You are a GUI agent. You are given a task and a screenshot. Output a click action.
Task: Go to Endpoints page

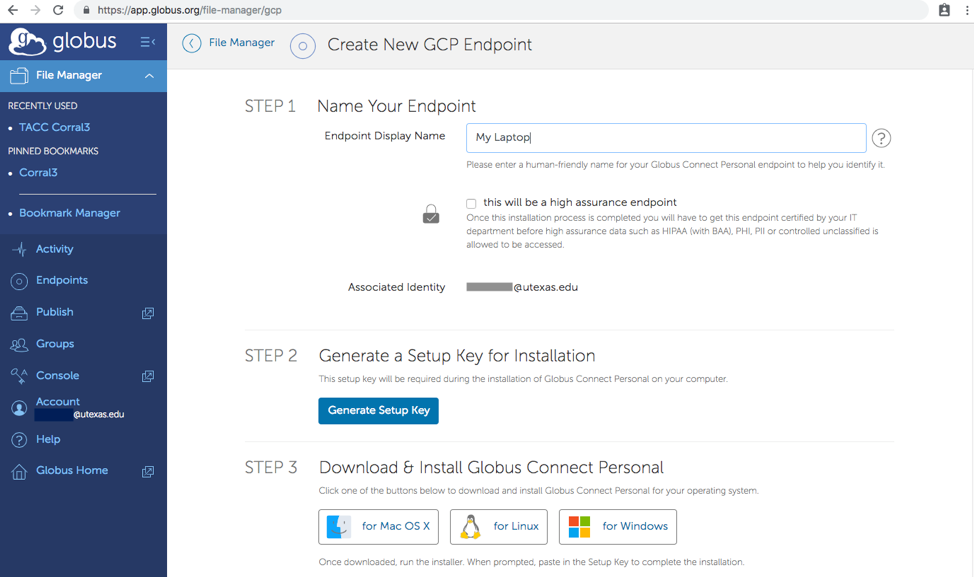pyautogui.click(x=62, y=280)
